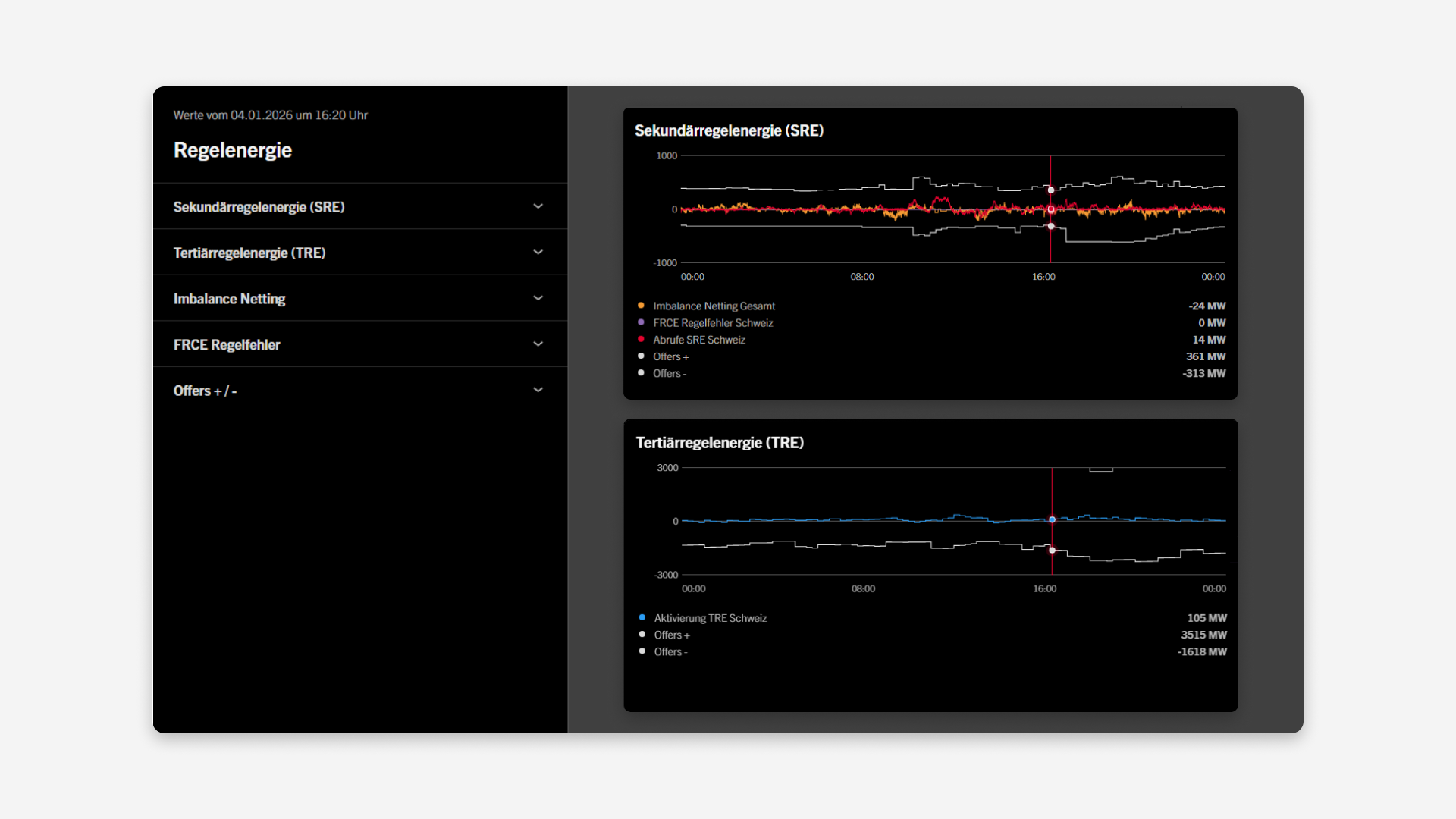Click white Offers + dot in SRE legend
The image size is (1456, 819).
[x=641, y=356]
